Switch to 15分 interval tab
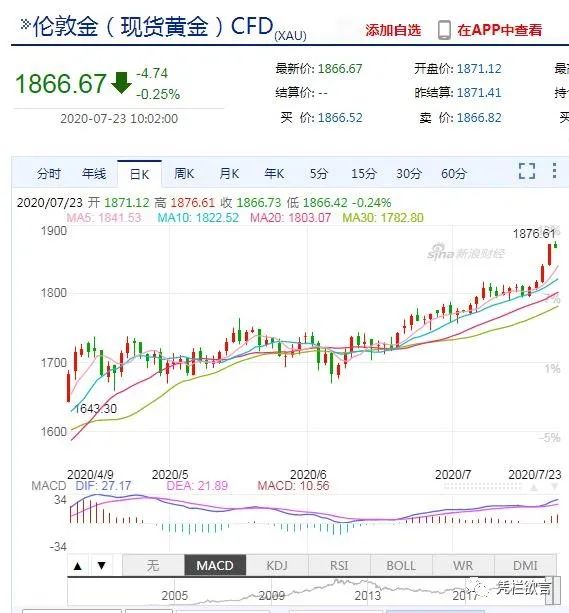 364,174
